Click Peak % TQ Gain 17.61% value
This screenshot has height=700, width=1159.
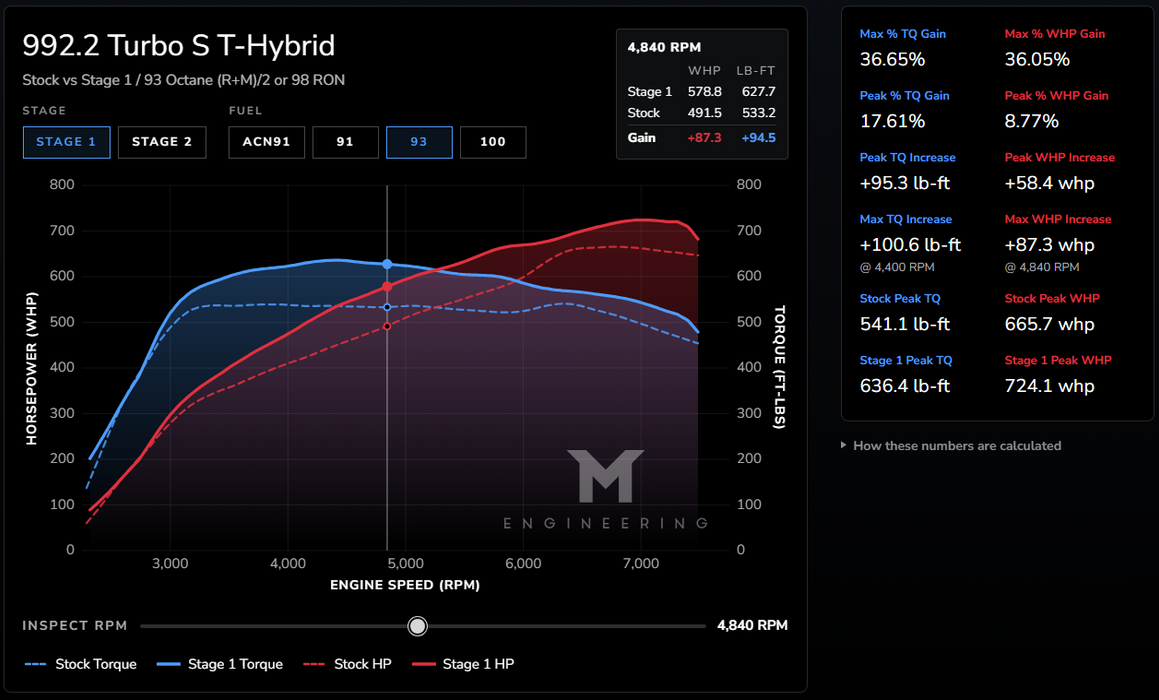[892, 121]
